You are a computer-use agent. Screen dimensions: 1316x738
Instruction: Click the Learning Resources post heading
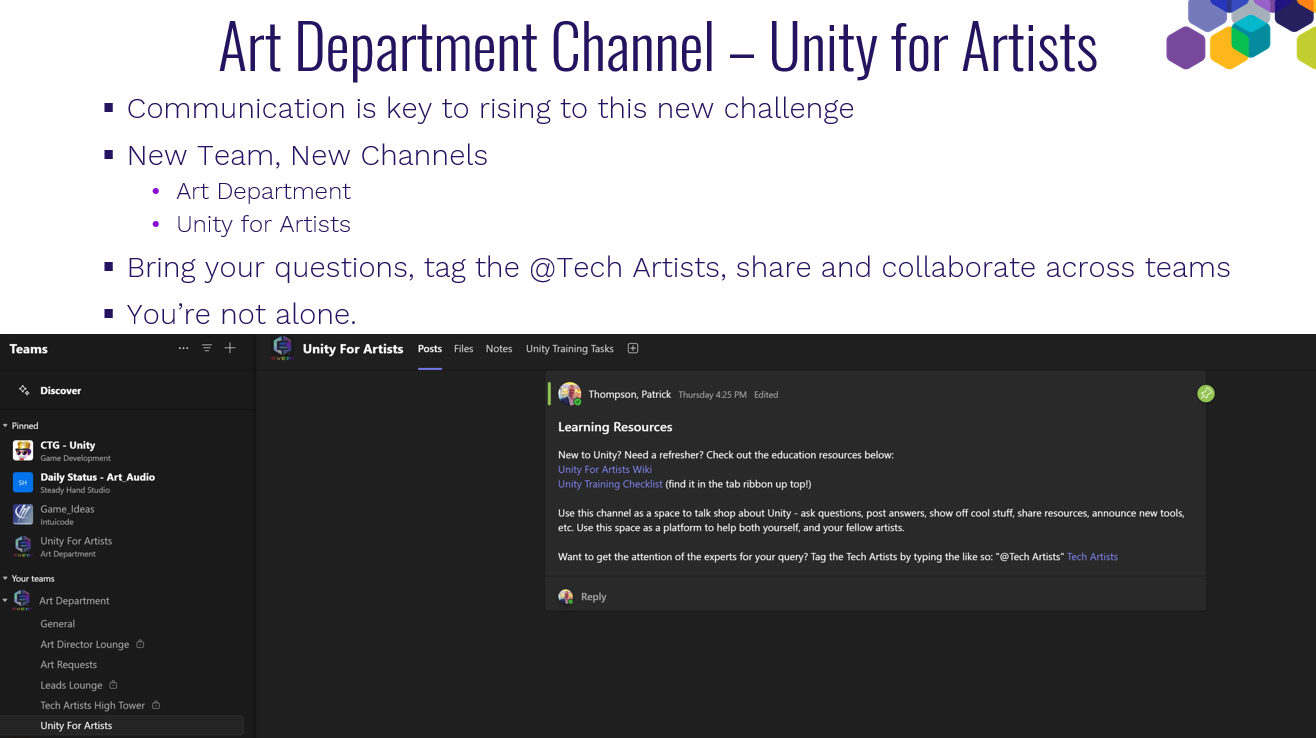[x=615, y=427]
